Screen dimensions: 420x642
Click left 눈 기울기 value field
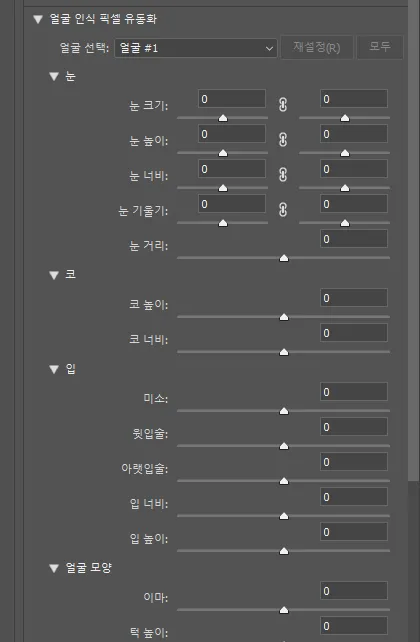point(232,204)
